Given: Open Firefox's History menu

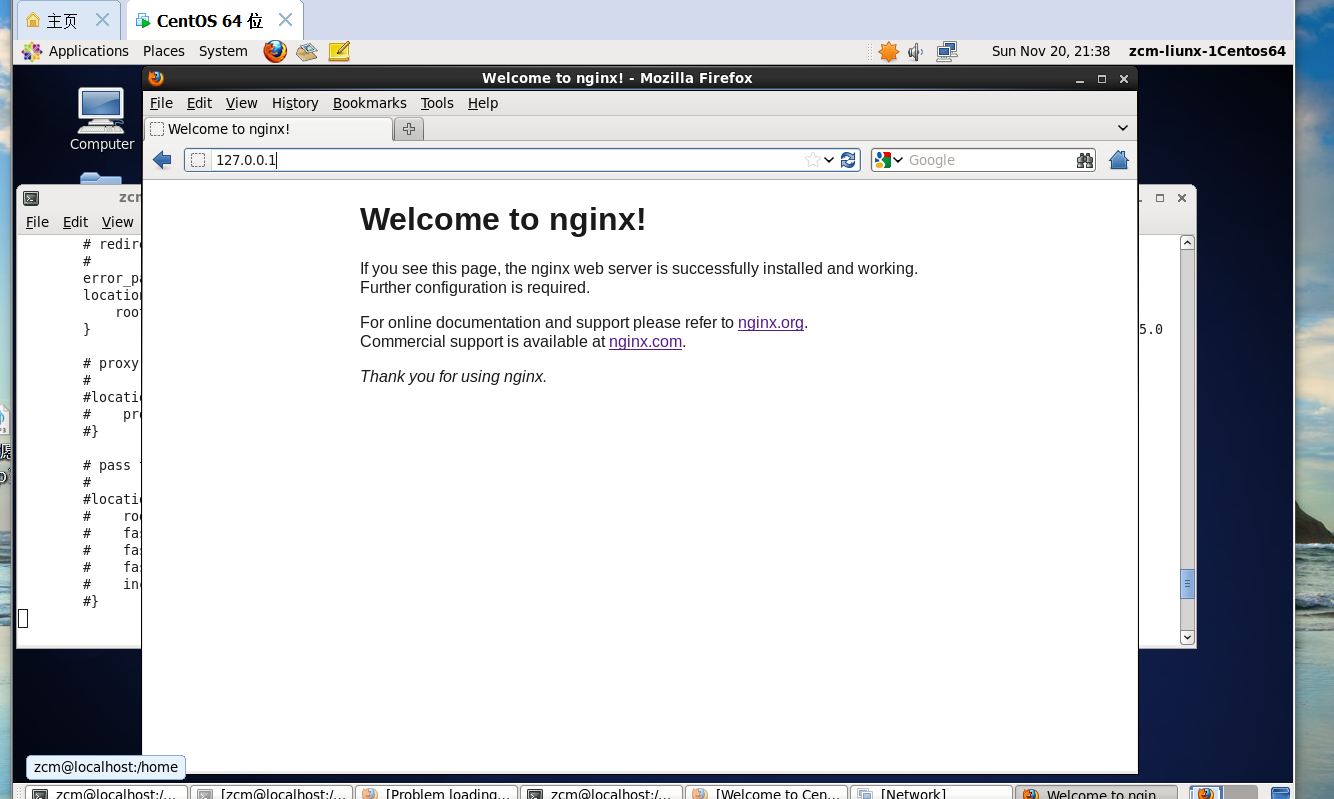Looking at the screenshot, I should tap(295, 103).
